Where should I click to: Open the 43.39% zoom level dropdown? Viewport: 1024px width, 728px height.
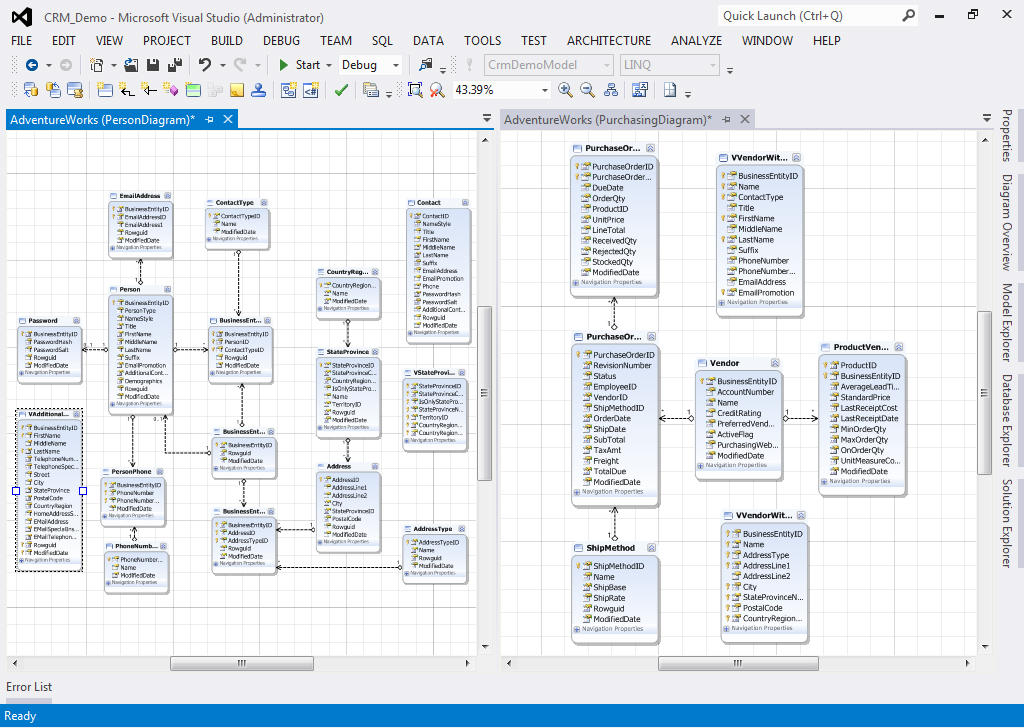[544, 90]
